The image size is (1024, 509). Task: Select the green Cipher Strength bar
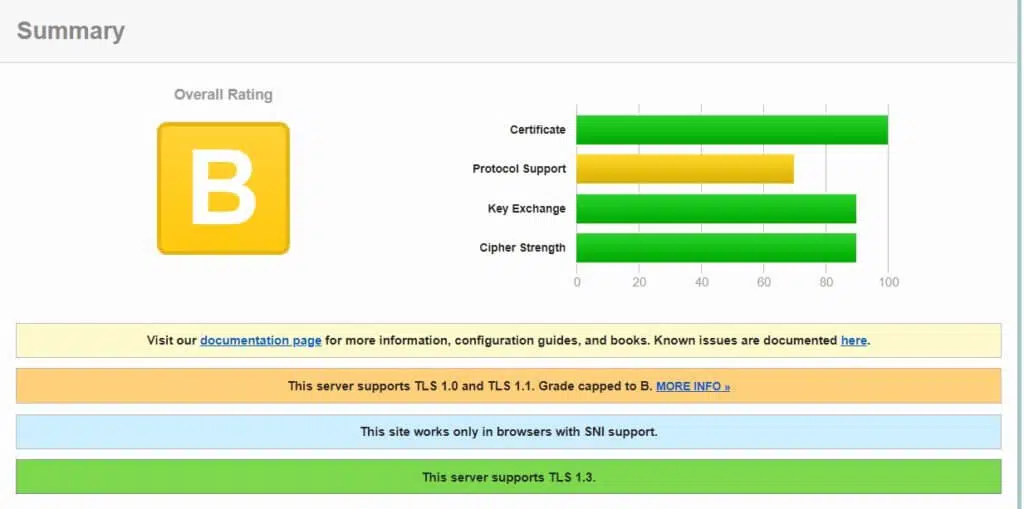[x=715, y=248]
